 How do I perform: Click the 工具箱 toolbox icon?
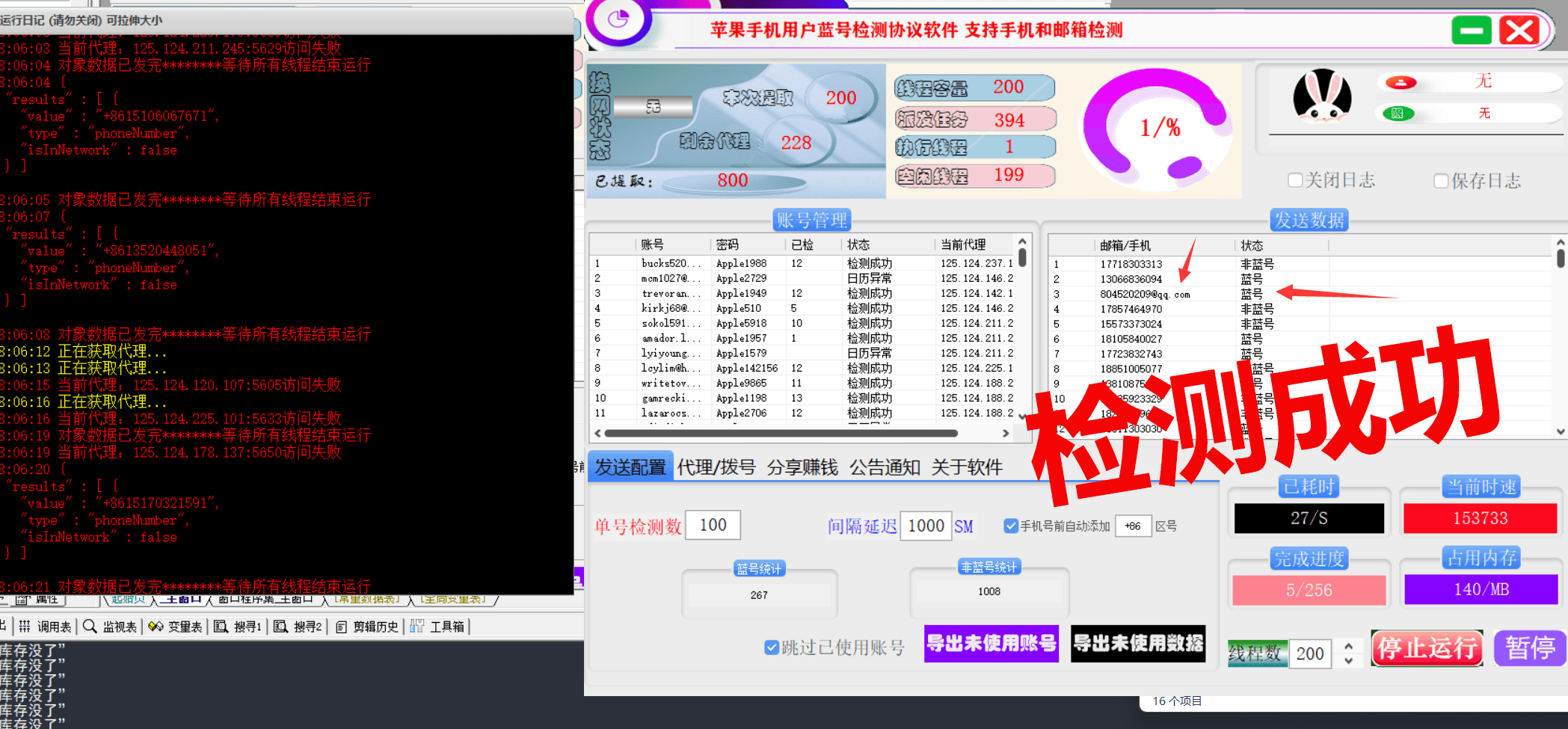coord(416,627)
